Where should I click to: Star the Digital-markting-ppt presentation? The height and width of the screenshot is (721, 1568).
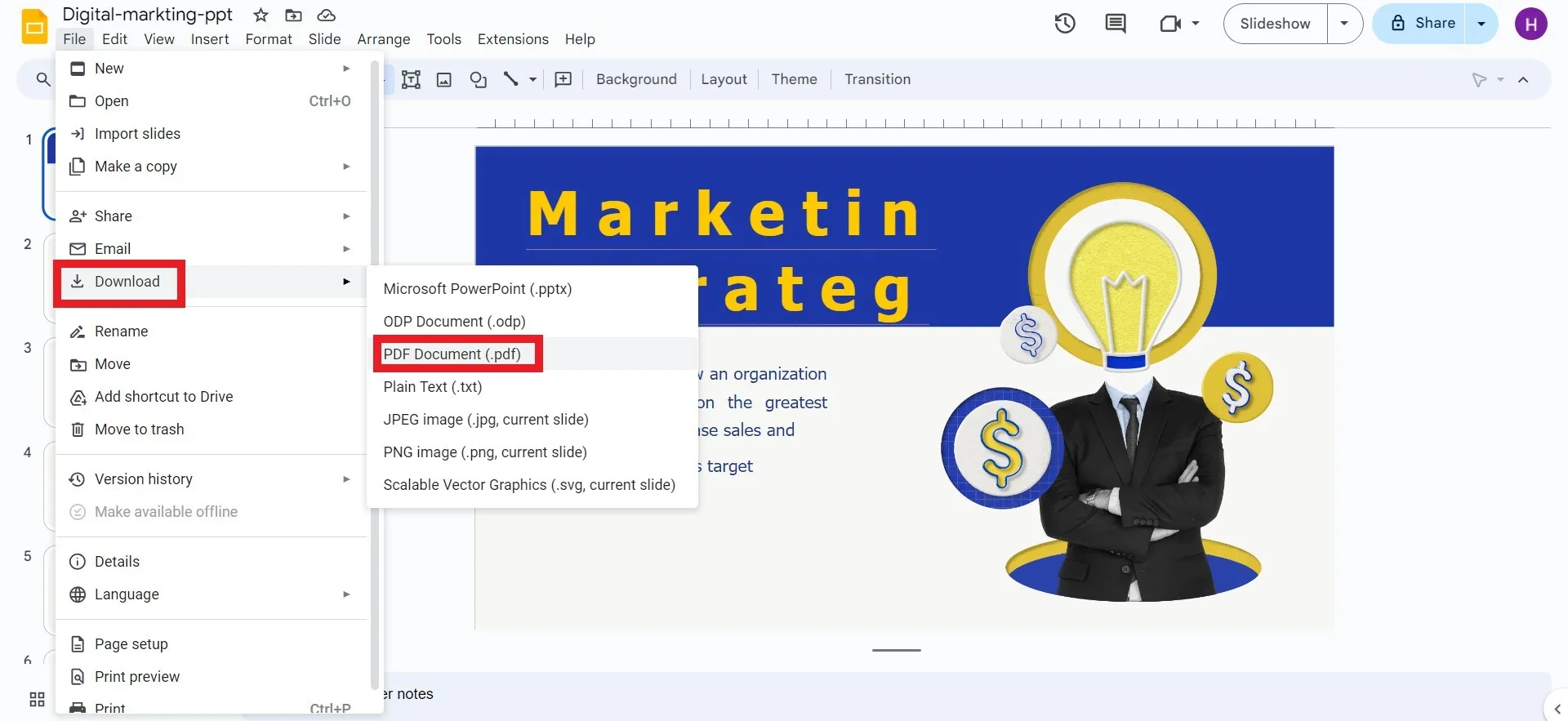pos(261,16)
